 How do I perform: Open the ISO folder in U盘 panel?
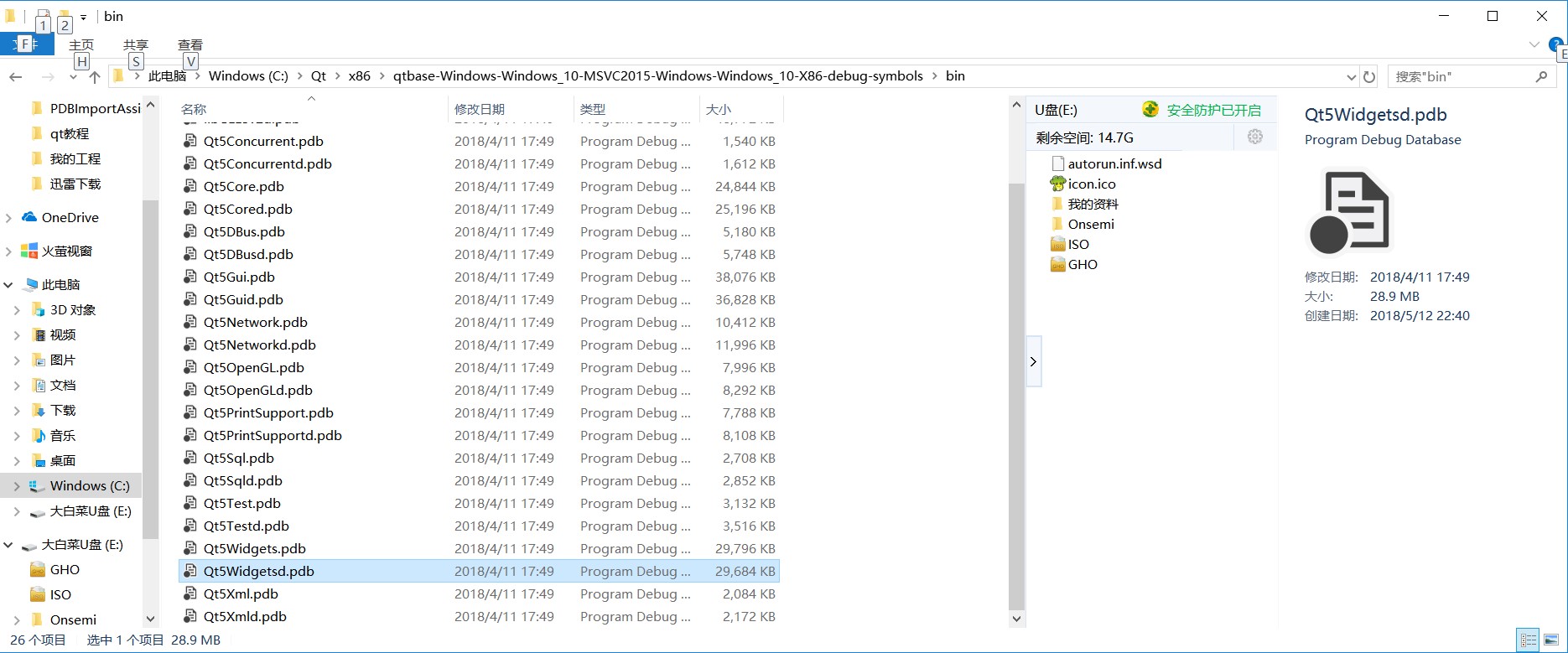point(1070,244)
